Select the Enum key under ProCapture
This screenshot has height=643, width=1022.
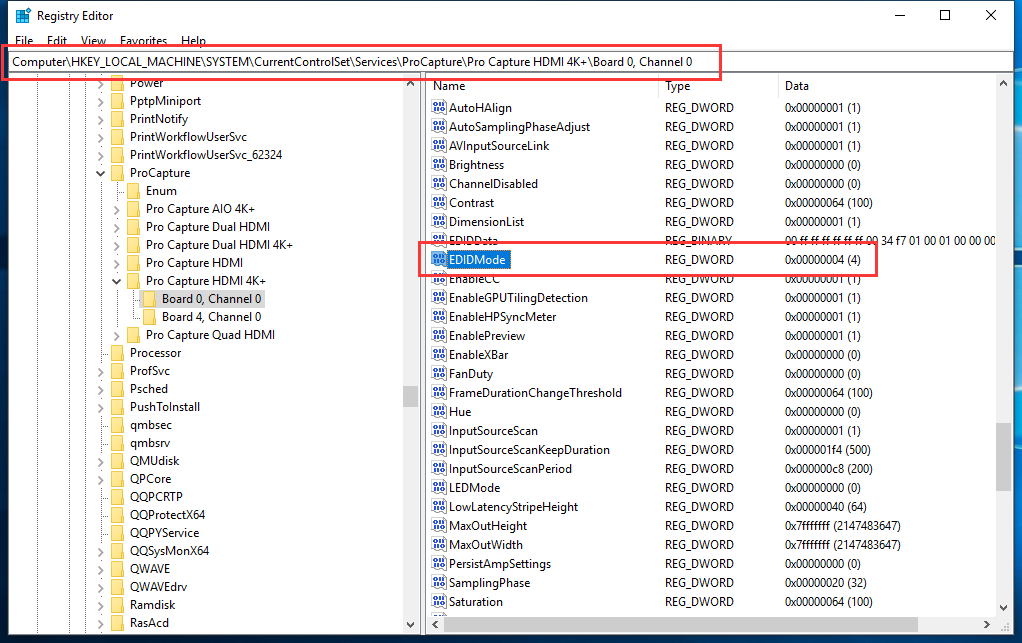[161, 191]
